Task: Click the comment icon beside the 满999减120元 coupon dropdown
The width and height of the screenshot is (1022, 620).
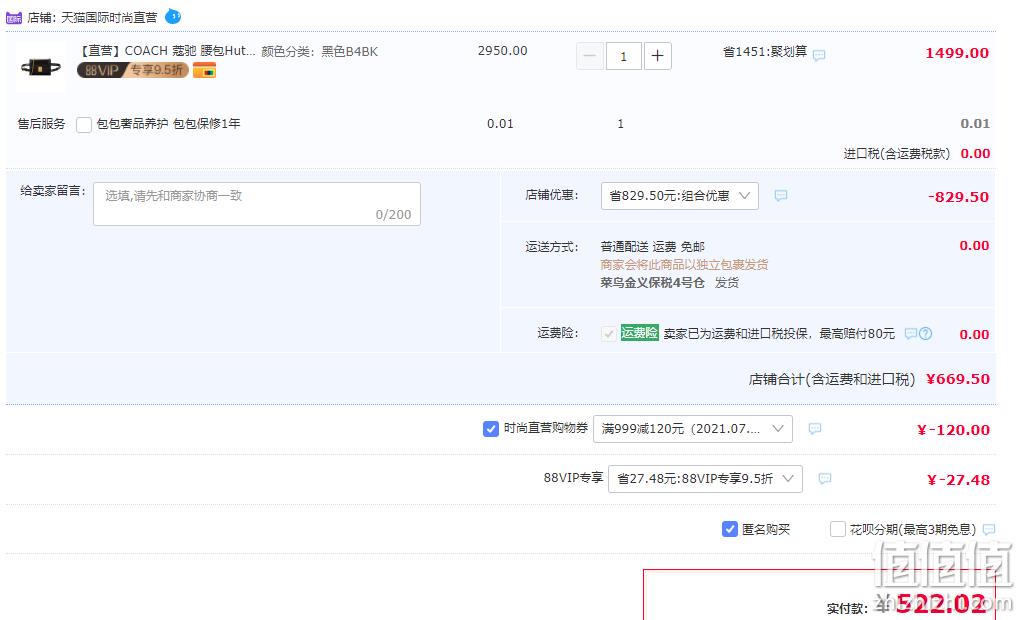Action: pos(815,428)
